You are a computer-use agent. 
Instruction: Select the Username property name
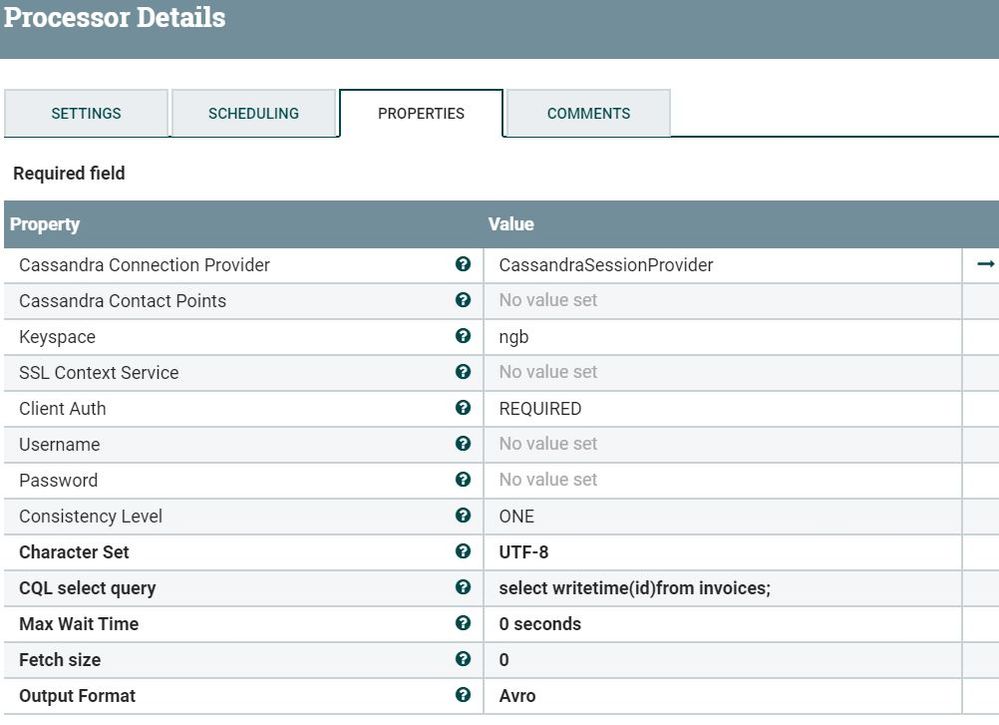59,445
